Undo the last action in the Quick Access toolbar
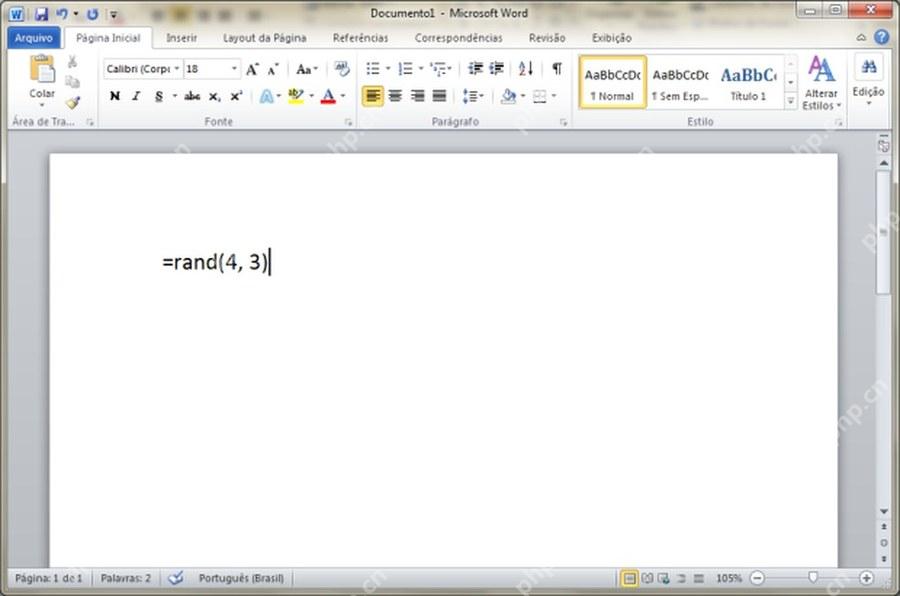 [62, 14]
